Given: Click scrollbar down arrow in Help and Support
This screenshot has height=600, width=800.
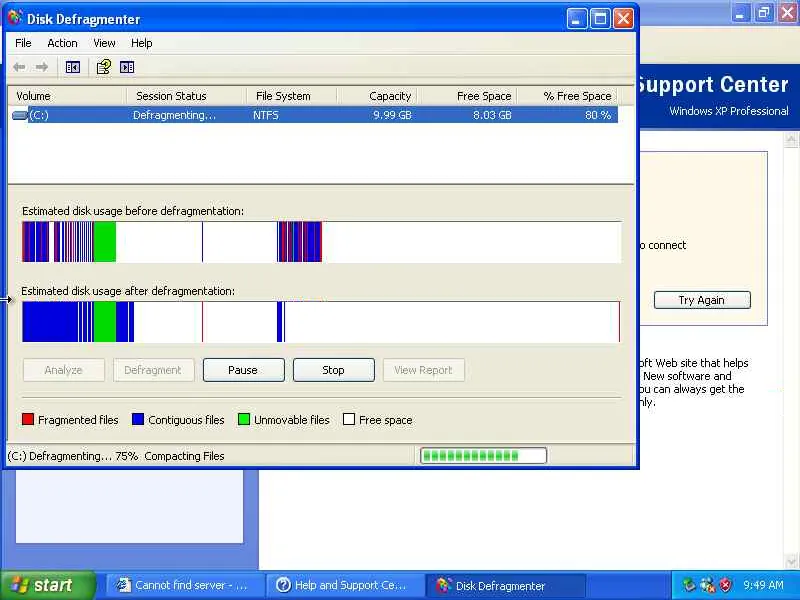Looking at the screenshot, I should 791,562.
